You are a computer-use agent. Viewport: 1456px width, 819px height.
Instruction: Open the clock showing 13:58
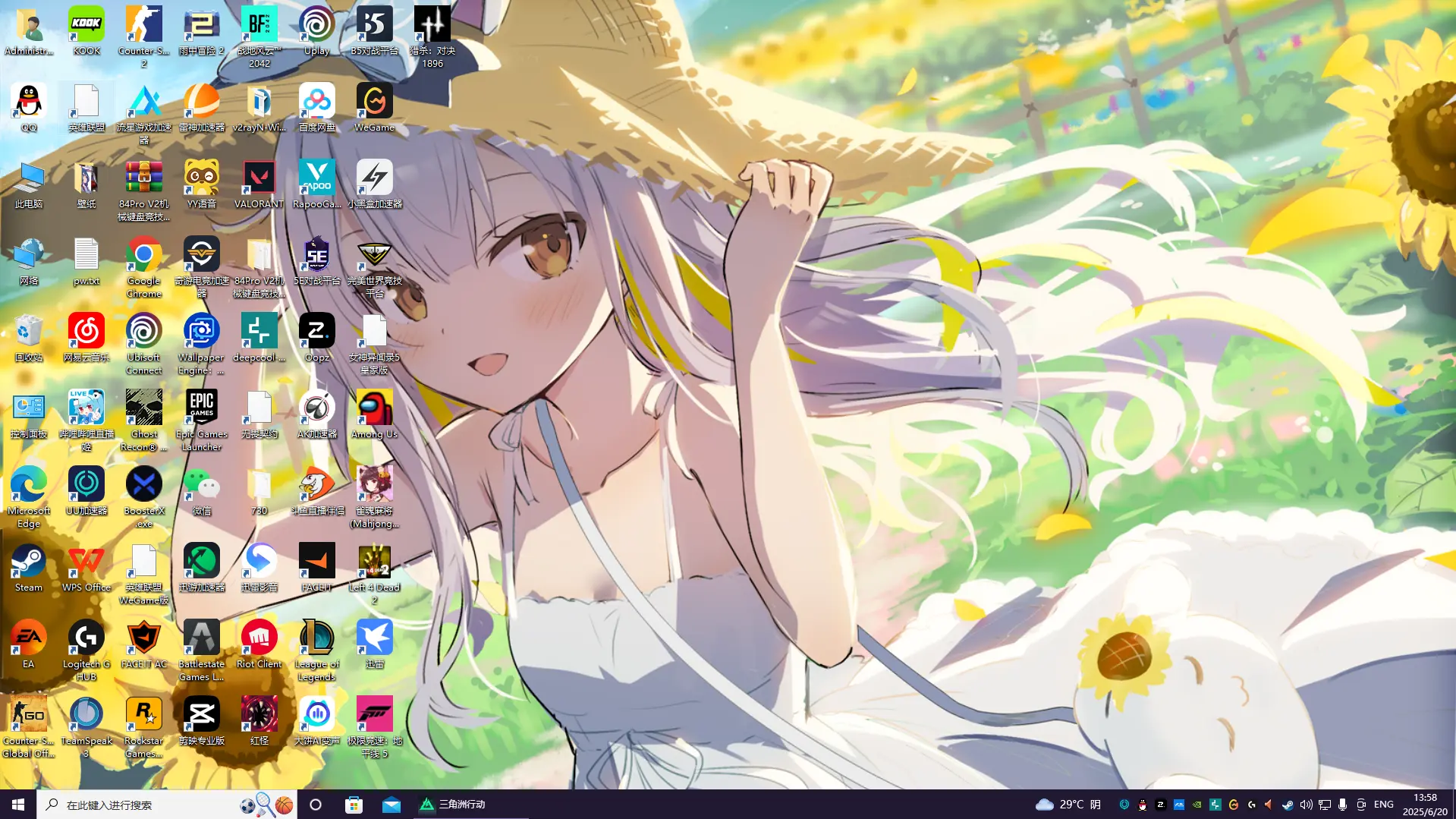[1425, 805]
